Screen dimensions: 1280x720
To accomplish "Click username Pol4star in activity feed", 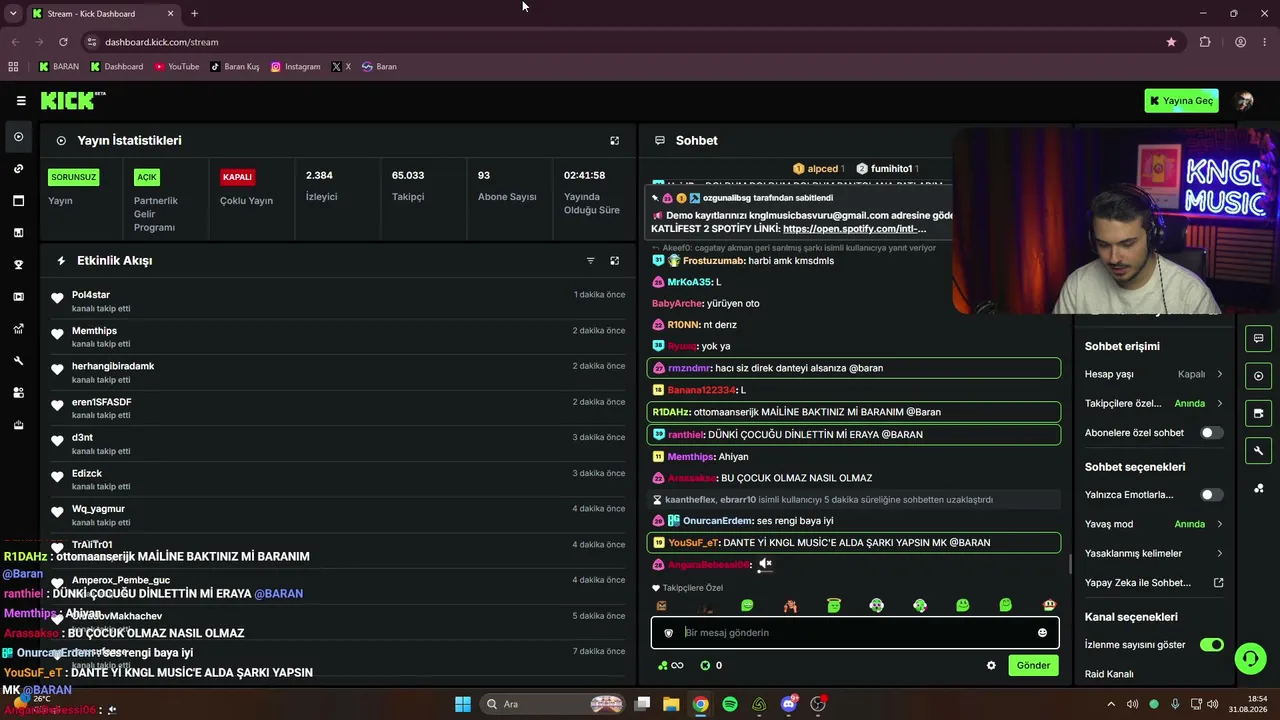I will (91, 295).
